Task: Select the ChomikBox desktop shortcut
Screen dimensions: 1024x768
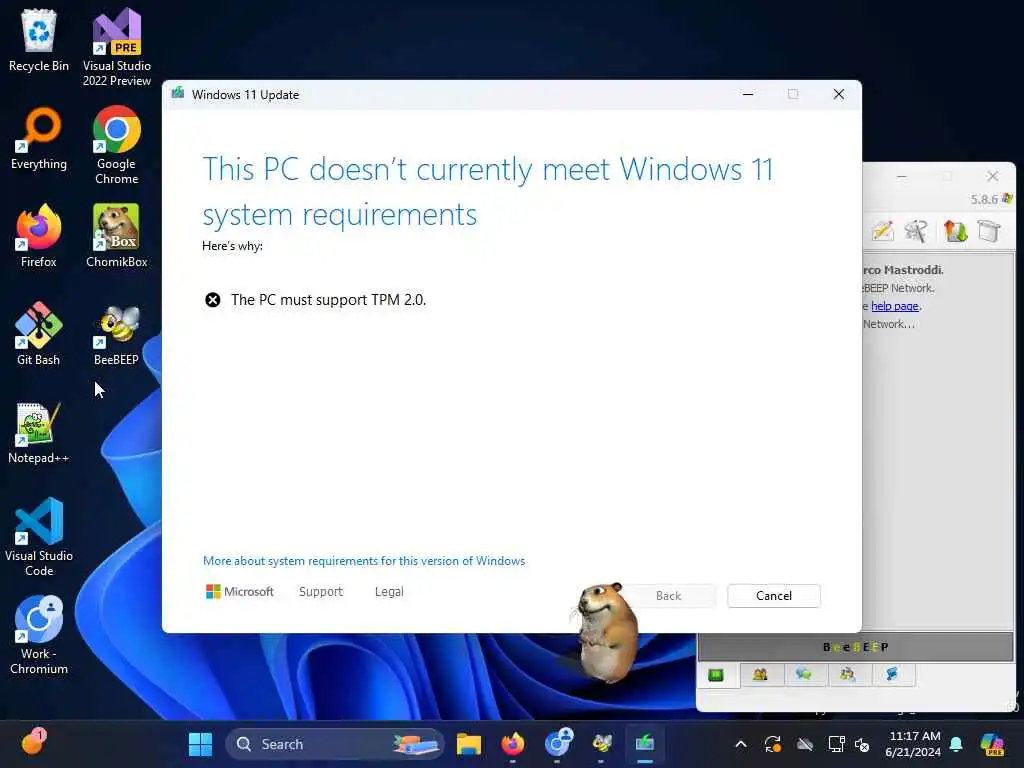Action: tap(117, 235)
